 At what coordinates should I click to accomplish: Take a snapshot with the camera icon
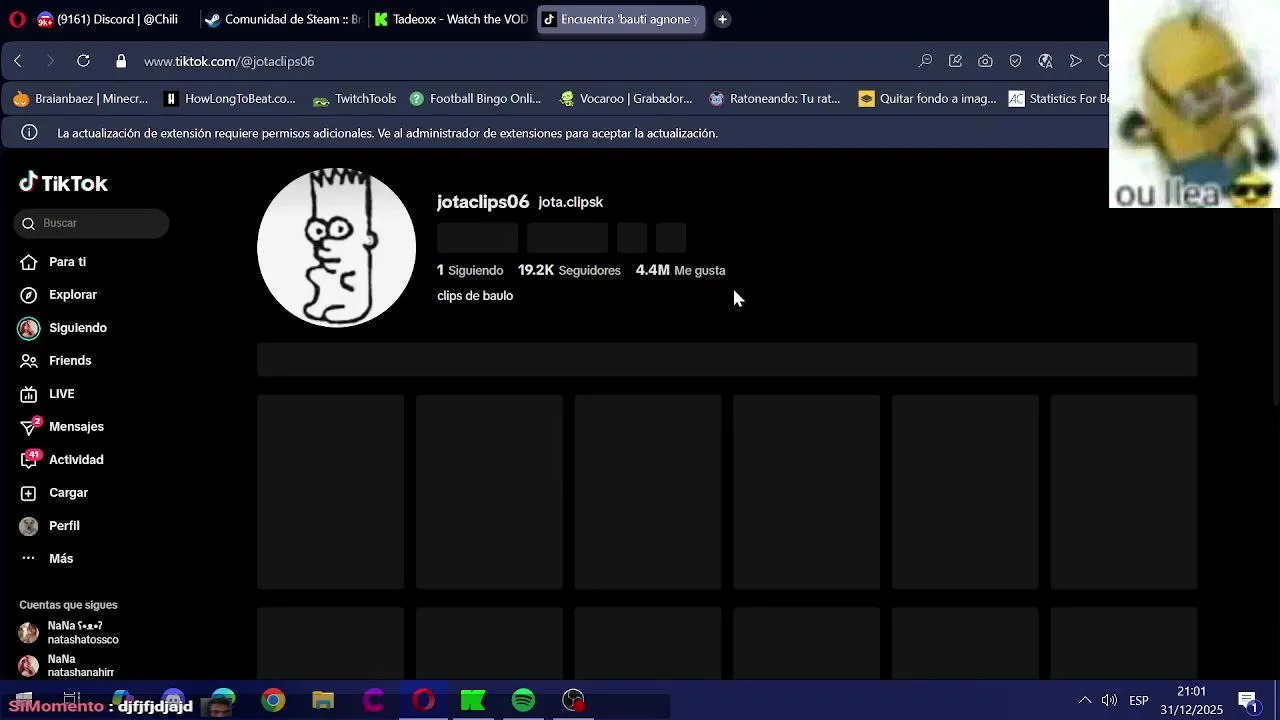(x=986, y=61)
